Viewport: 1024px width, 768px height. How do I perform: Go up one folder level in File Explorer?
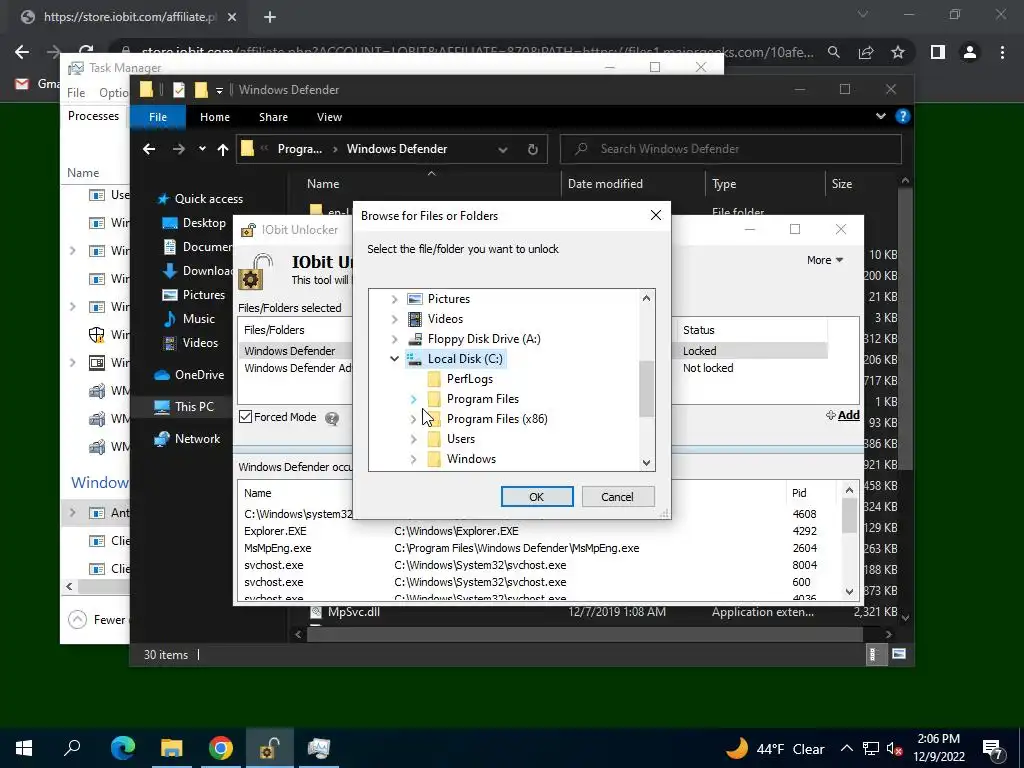click(x=223, y=150)
